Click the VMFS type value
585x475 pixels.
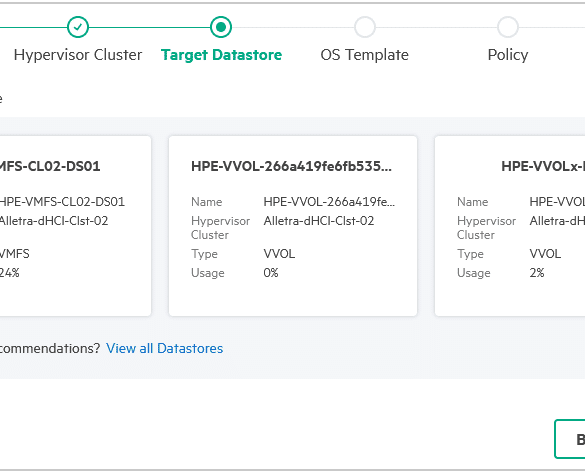pyautogui.click(x=15, y=254)
